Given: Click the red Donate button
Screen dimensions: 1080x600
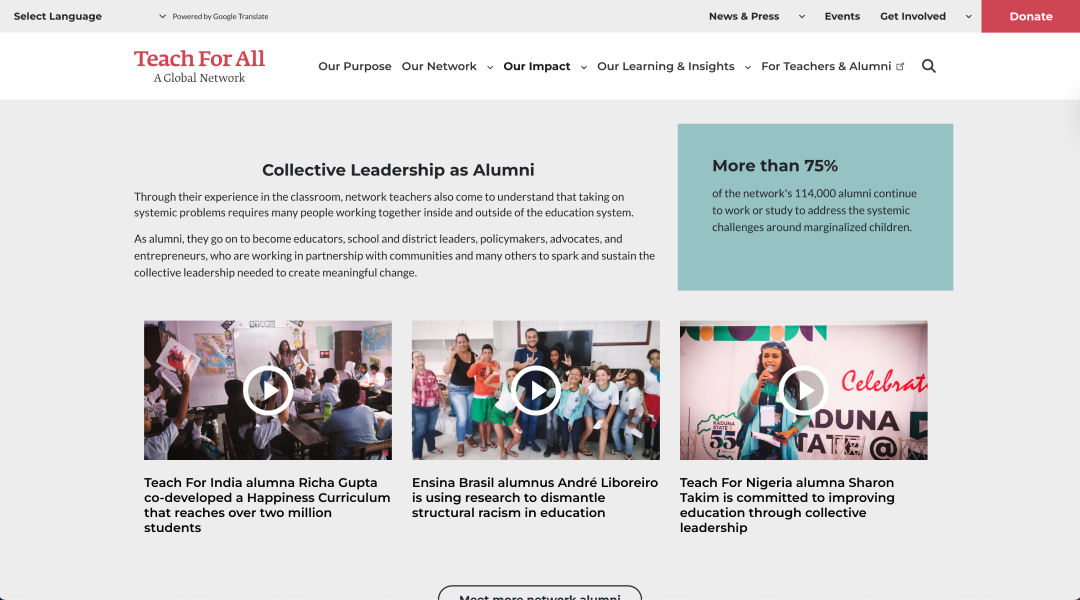Looking at the screenshot, I should tap(1030, 17).
